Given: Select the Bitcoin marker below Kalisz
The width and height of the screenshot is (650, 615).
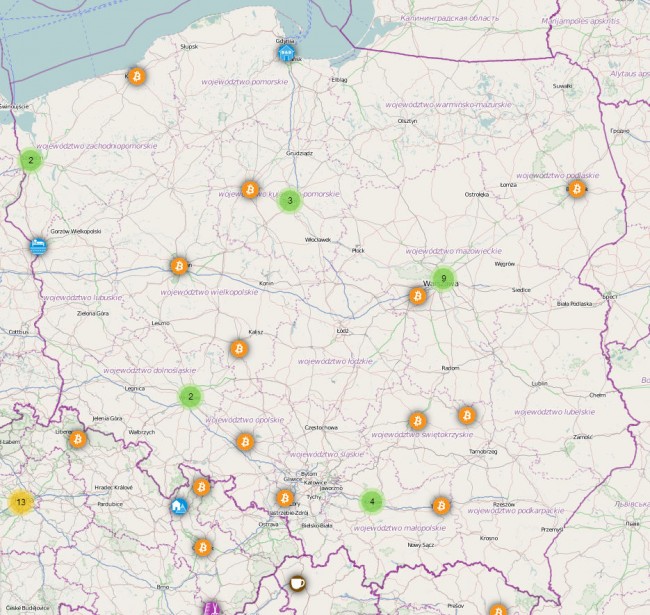Looking at the screenshot, I should click(x=239, y=349).
